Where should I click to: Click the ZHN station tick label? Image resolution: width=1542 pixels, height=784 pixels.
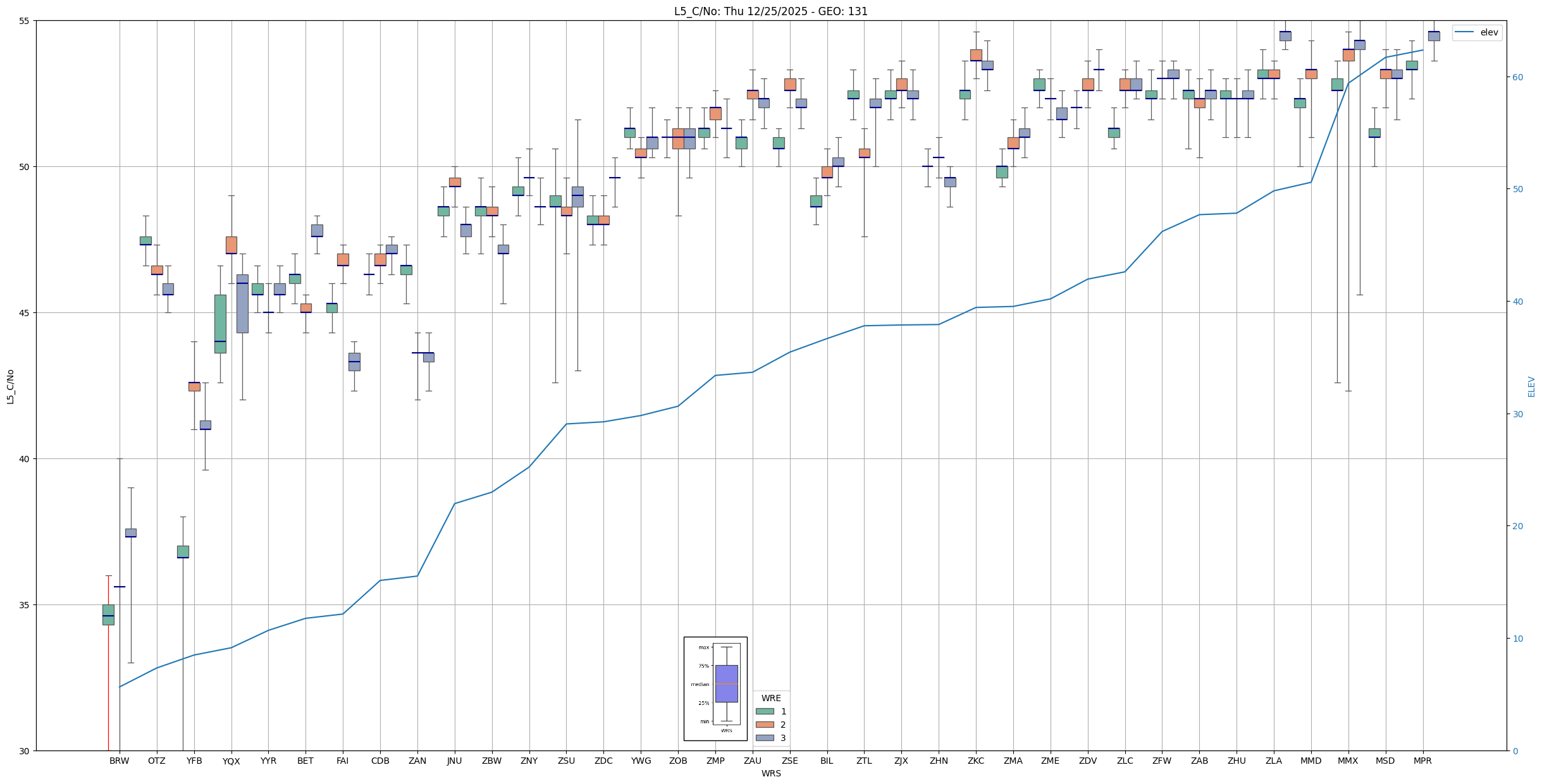pyautogui.click(x=939, y=761)
